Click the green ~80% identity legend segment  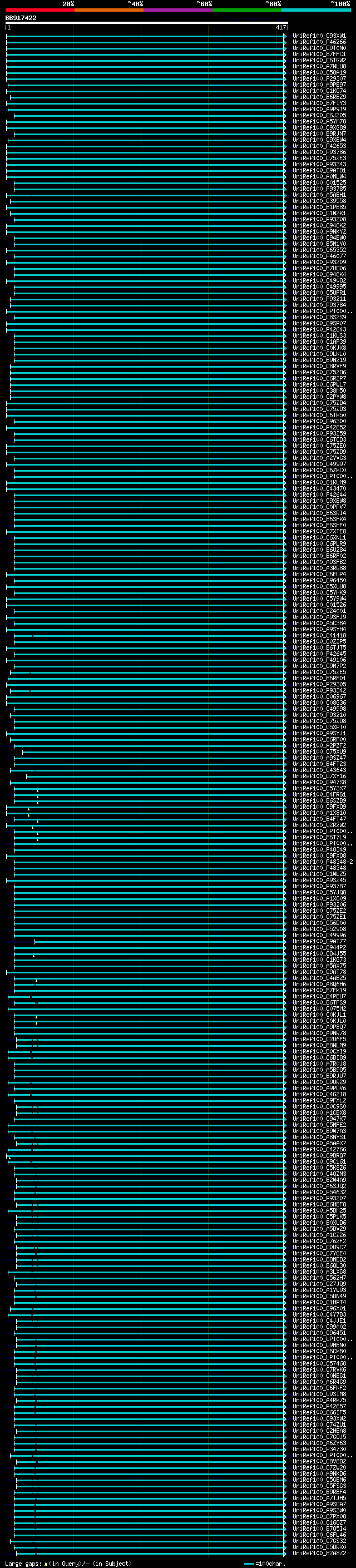point(247,10)
